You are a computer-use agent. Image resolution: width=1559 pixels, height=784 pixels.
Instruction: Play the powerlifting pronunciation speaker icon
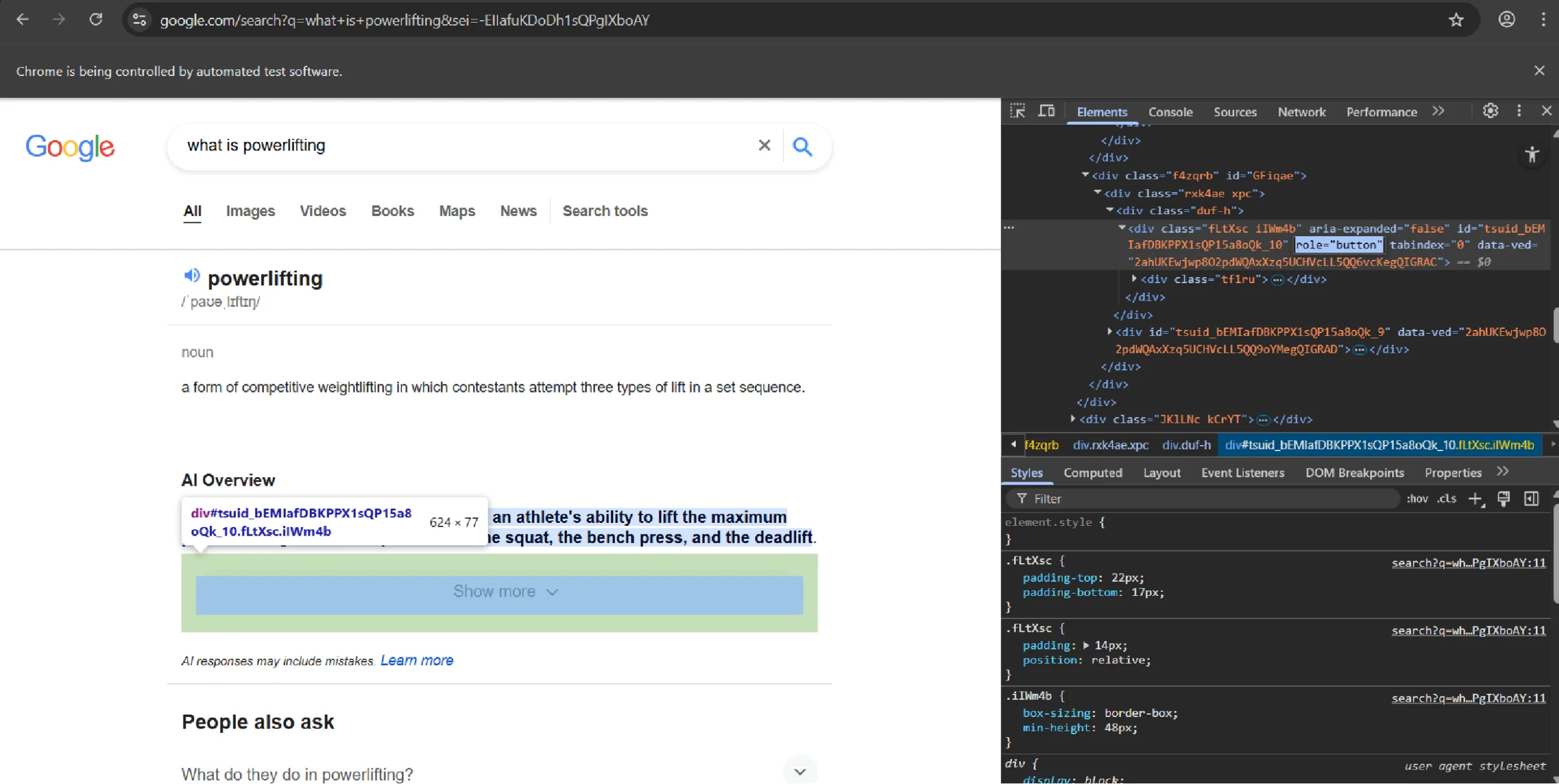click(x=191, y=276)
